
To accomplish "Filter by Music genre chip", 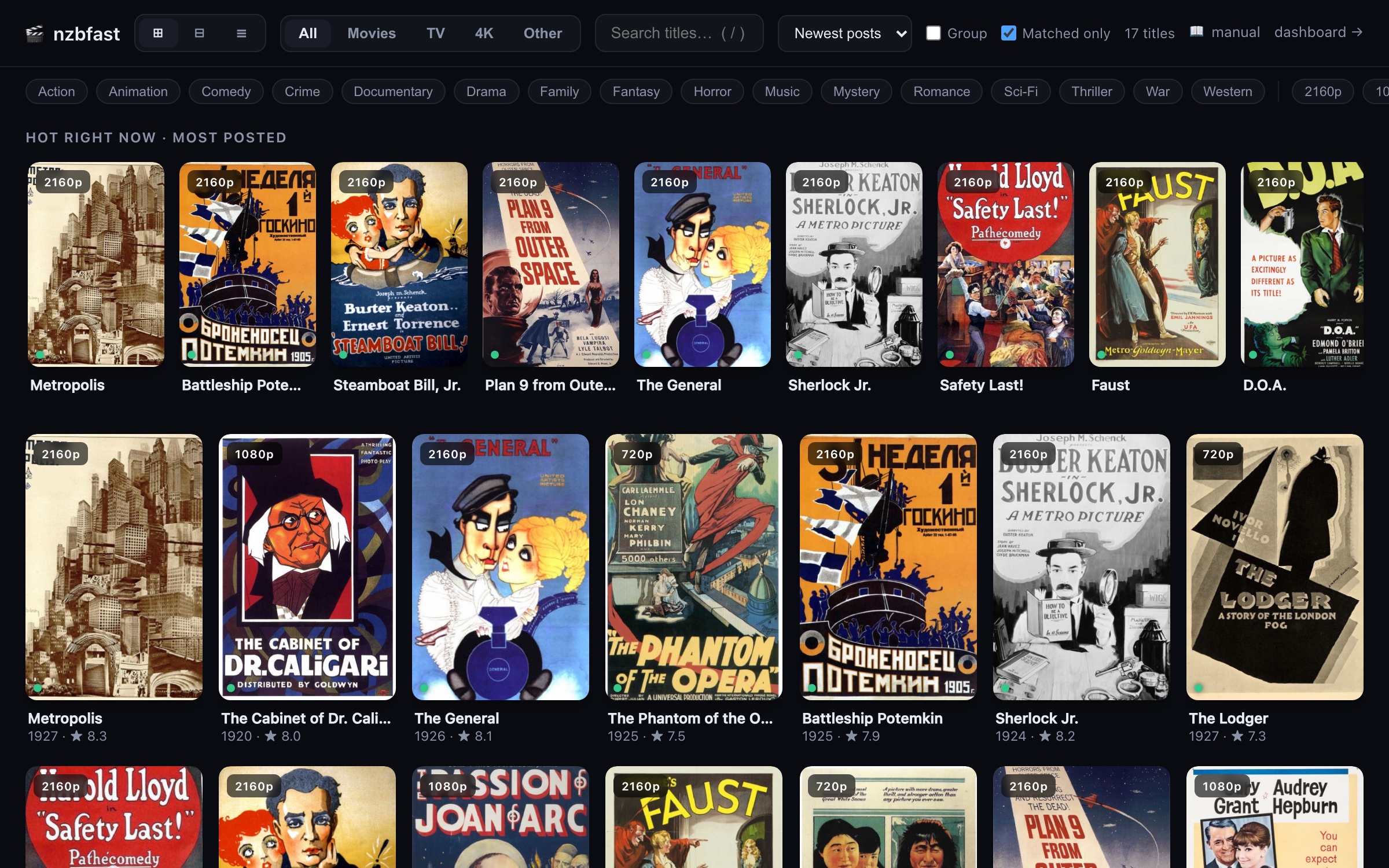I will [782, 91].
